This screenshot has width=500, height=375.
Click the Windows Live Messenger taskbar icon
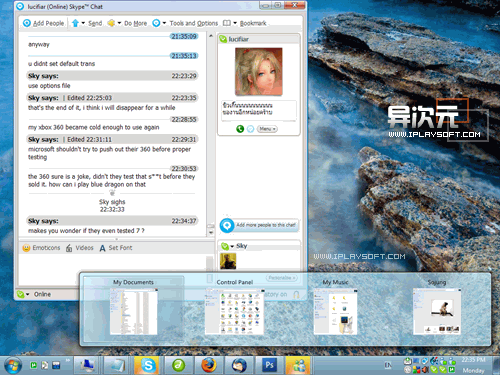[298, 366]
